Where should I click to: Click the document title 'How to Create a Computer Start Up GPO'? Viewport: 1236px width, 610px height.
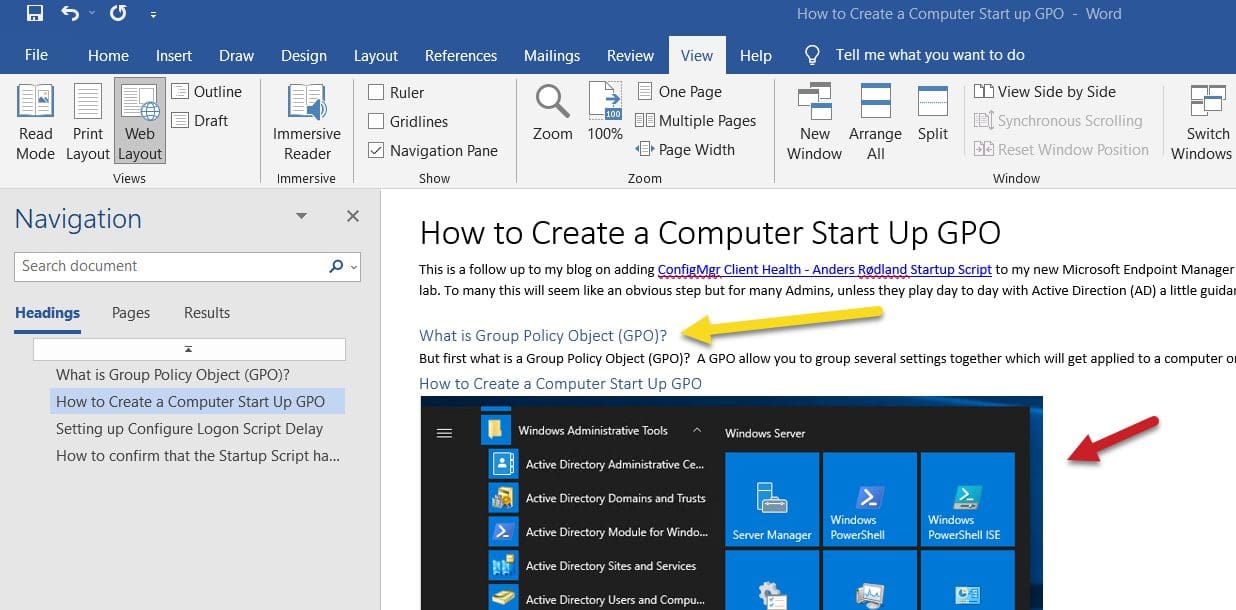click(x=710, y=233)
